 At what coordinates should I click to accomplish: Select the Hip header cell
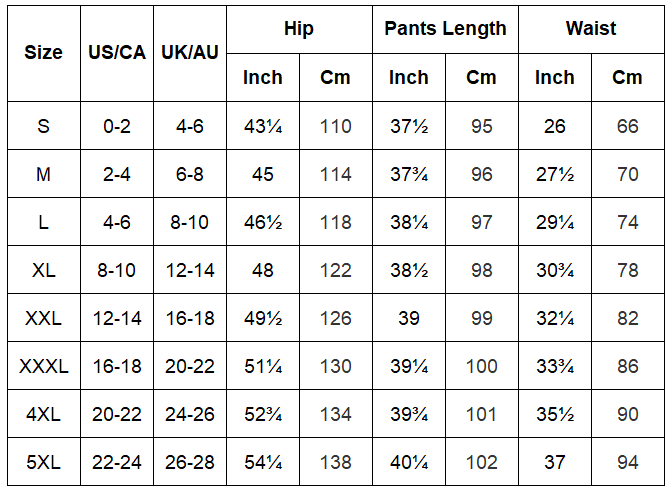(x=299, y=29)
